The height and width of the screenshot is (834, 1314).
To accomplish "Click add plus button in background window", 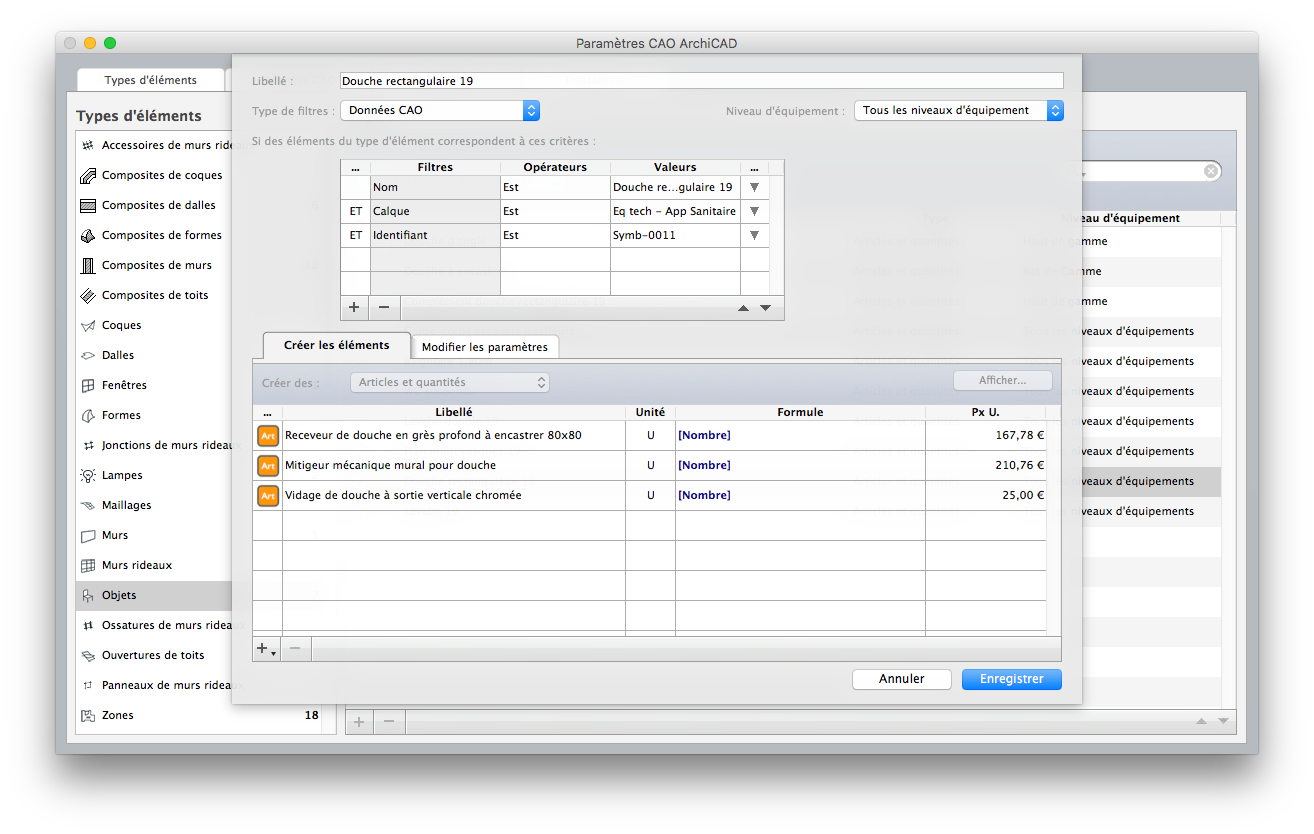I will 360,721.
